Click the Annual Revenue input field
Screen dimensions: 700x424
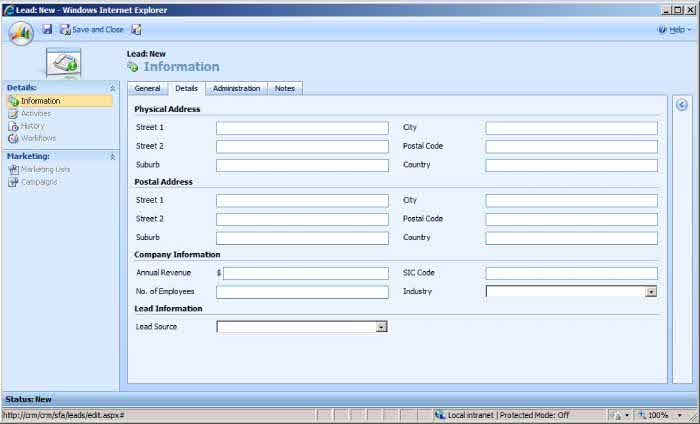(305, 273)
